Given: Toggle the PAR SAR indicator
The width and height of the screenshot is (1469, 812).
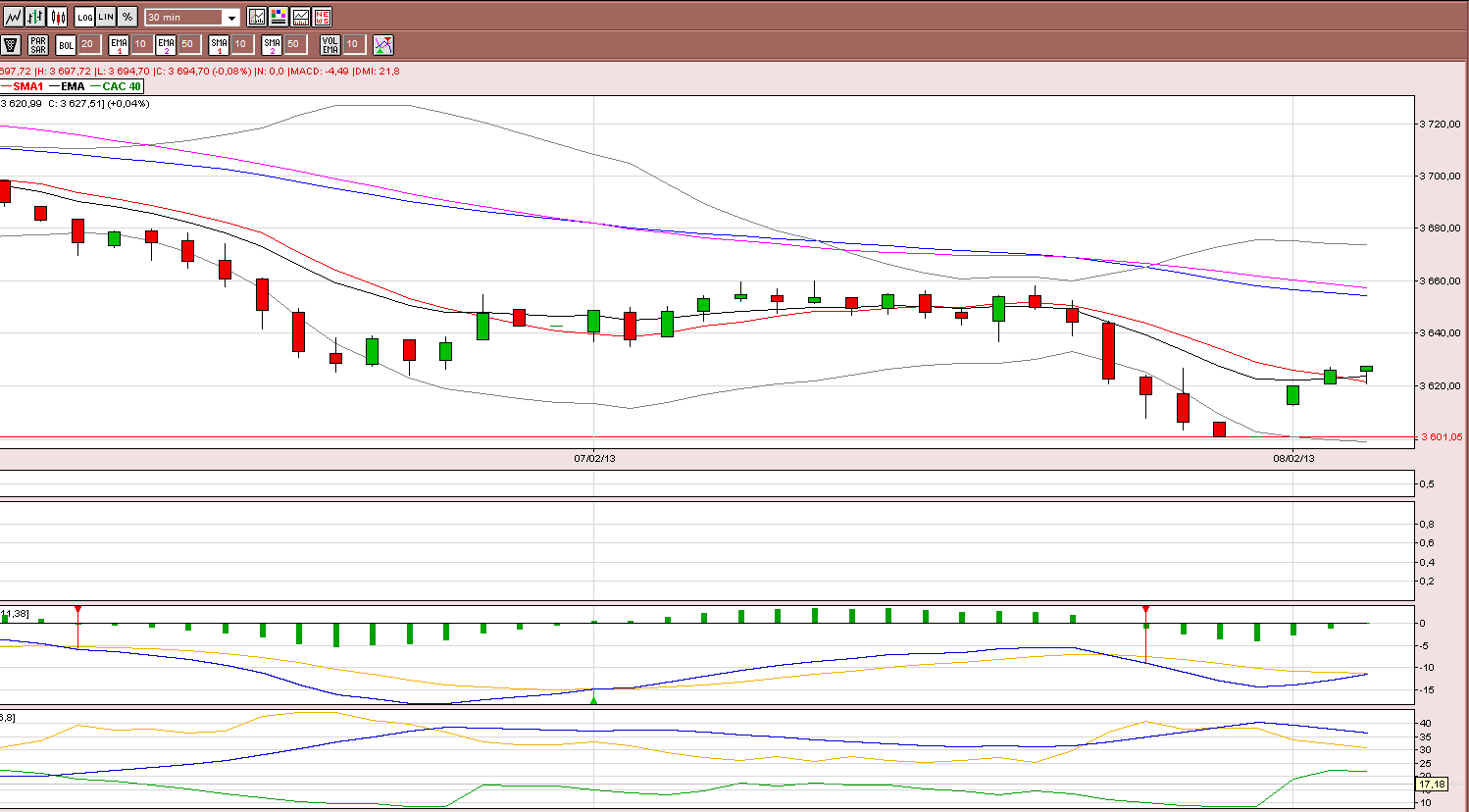Looking at the screenshot, I should (x=38, y=44).
